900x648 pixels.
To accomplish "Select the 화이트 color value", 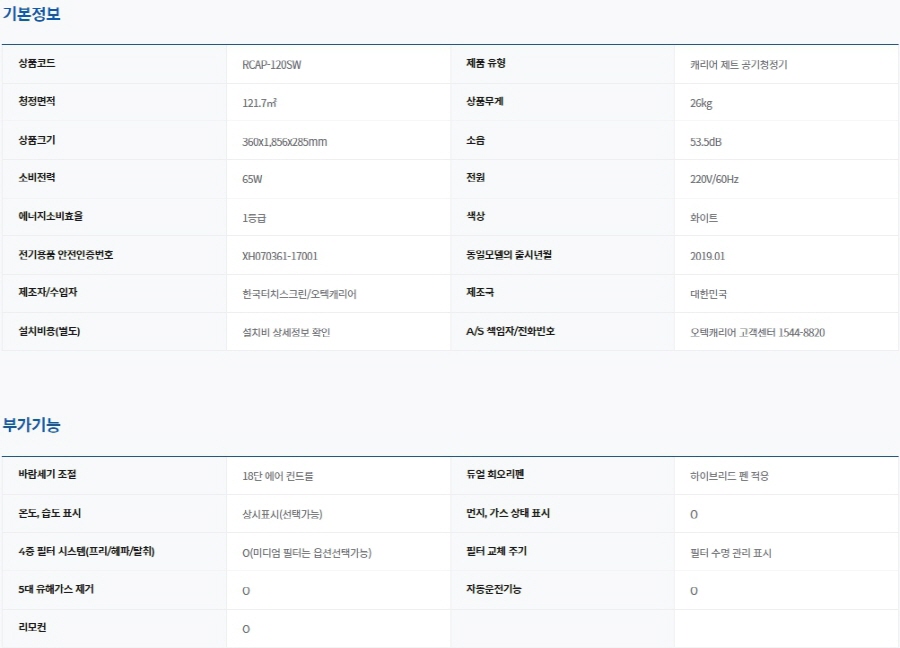I will tap(703, 218).
